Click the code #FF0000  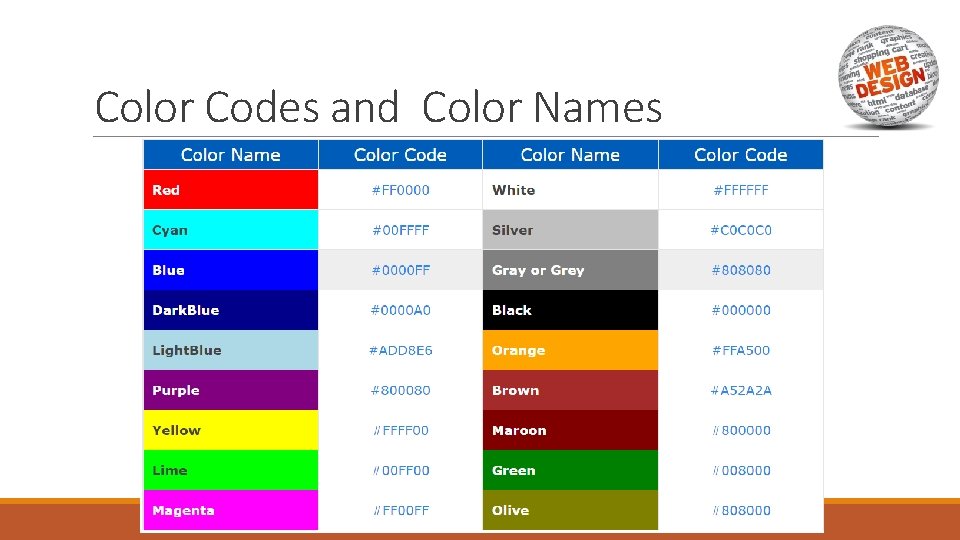tap(400, 190)
